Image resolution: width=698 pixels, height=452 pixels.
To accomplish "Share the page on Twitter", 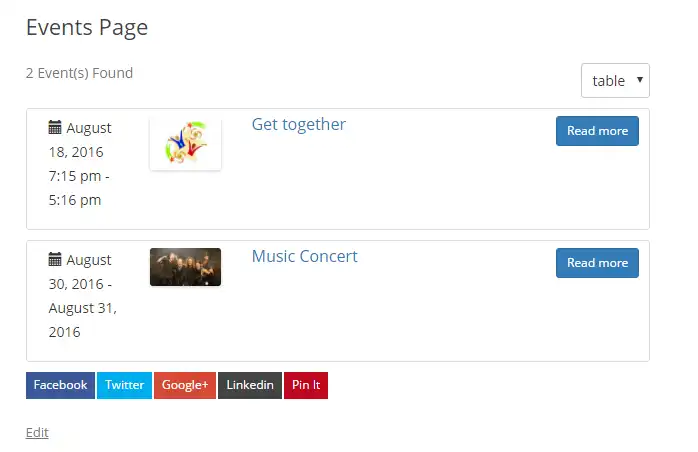I will point(125,385).
